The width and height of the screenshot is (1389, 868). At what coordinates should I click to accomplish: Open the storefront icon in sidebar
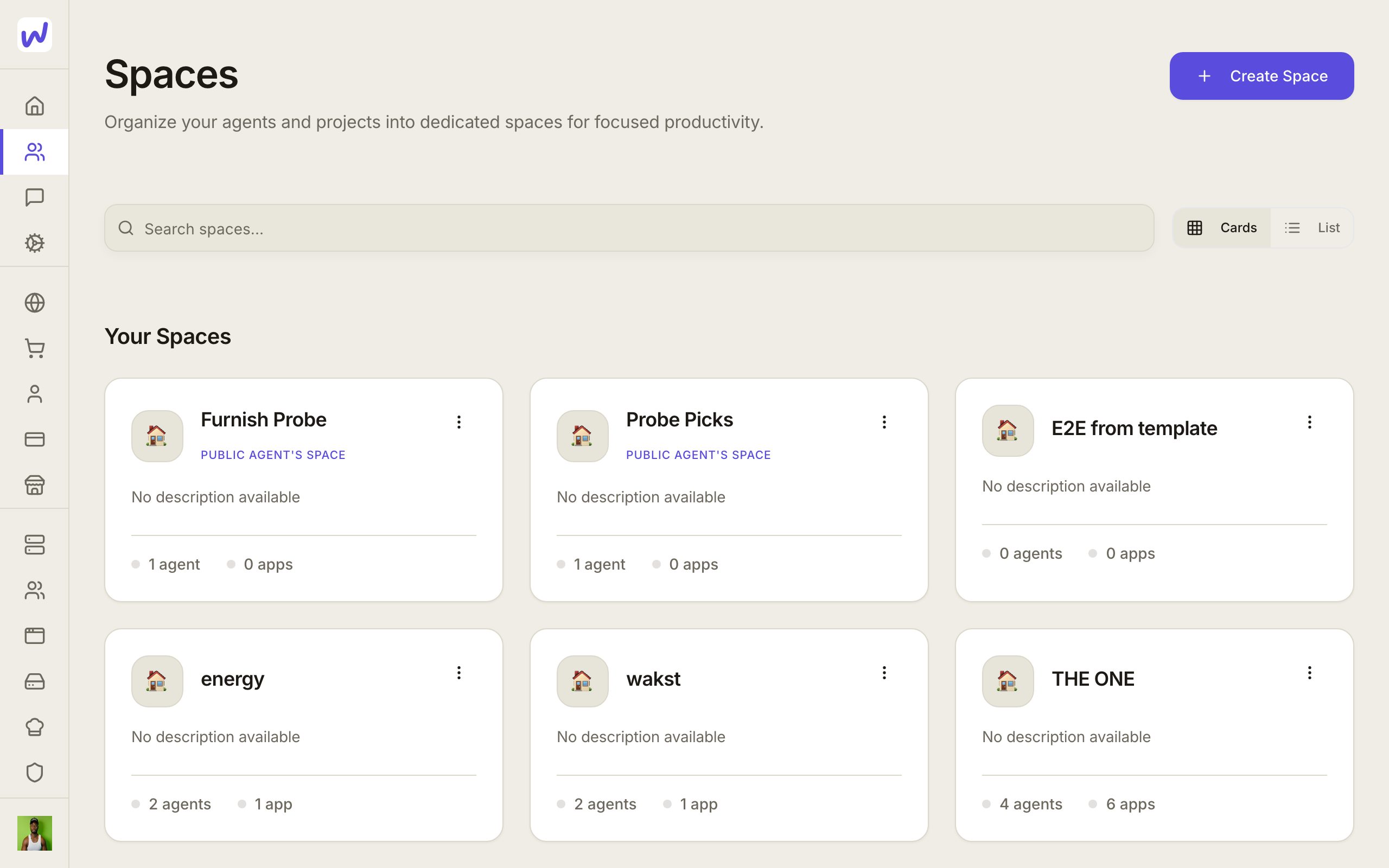[x=34, y=485]
